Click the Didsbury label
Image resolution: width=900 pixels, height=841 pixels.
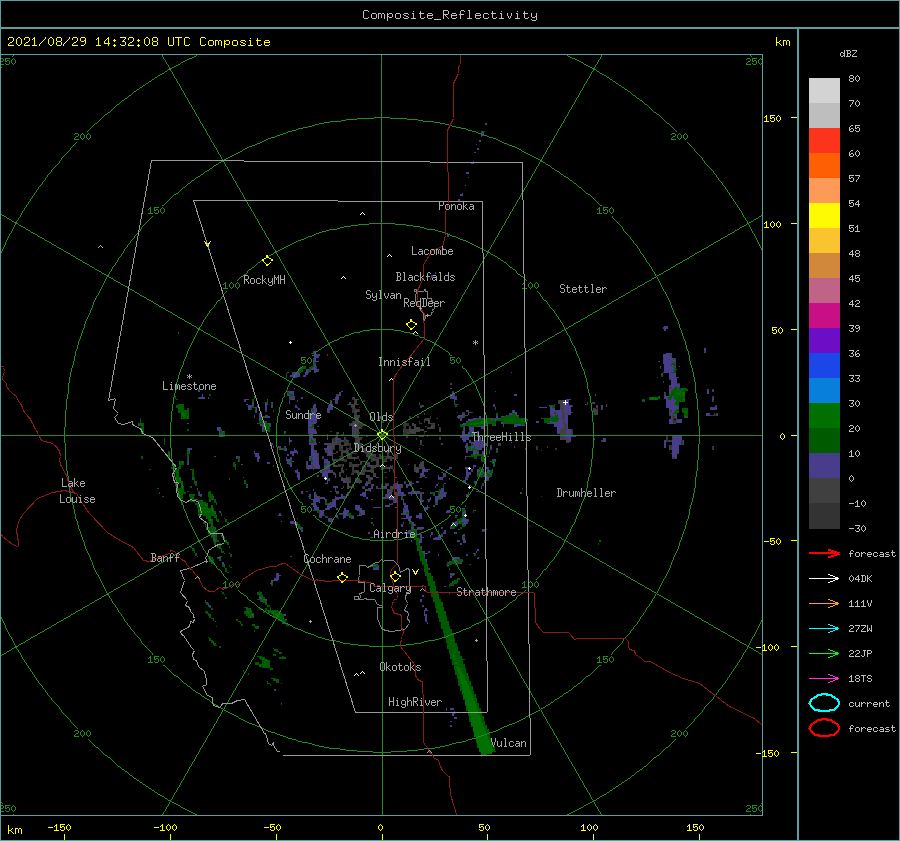pyautogui.click(x=377, y=448)
